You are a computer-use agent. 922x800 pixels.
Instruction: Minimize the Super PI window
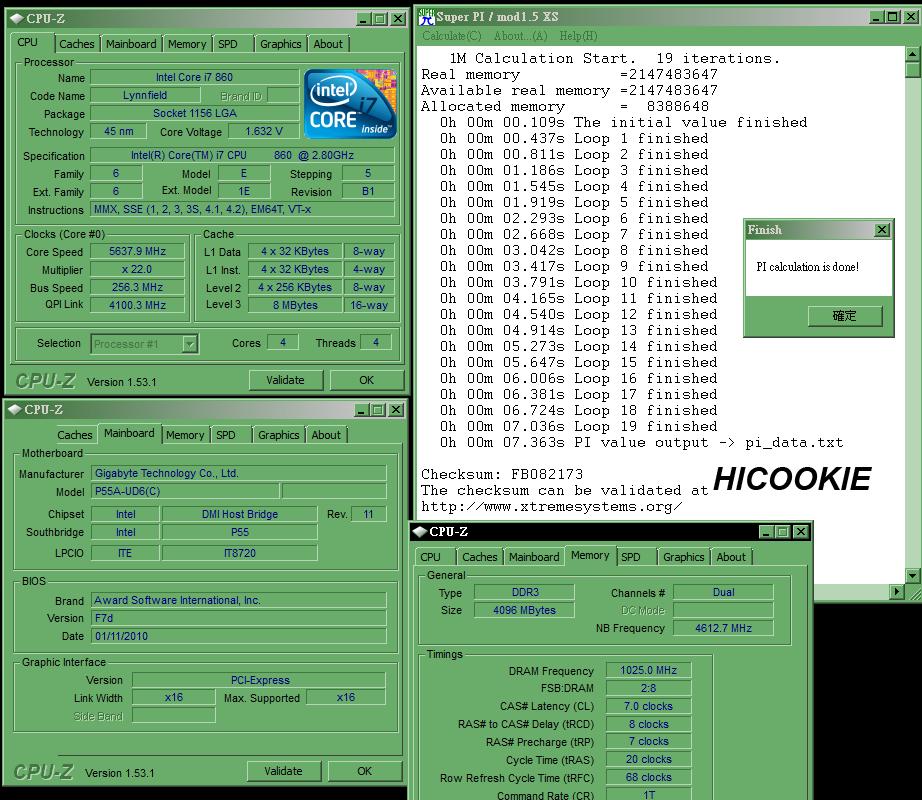point(877,17)
